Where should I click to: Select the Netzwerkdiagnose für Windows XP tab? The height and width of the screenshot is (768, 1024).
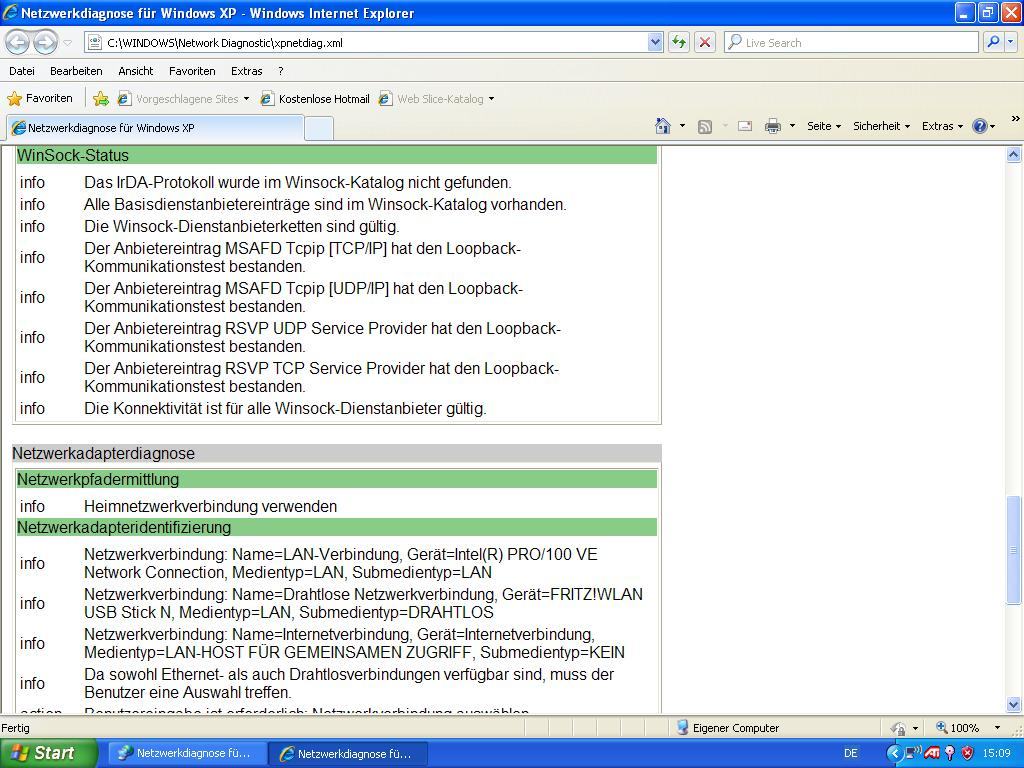pyautogui.click(x=155, y=128)
